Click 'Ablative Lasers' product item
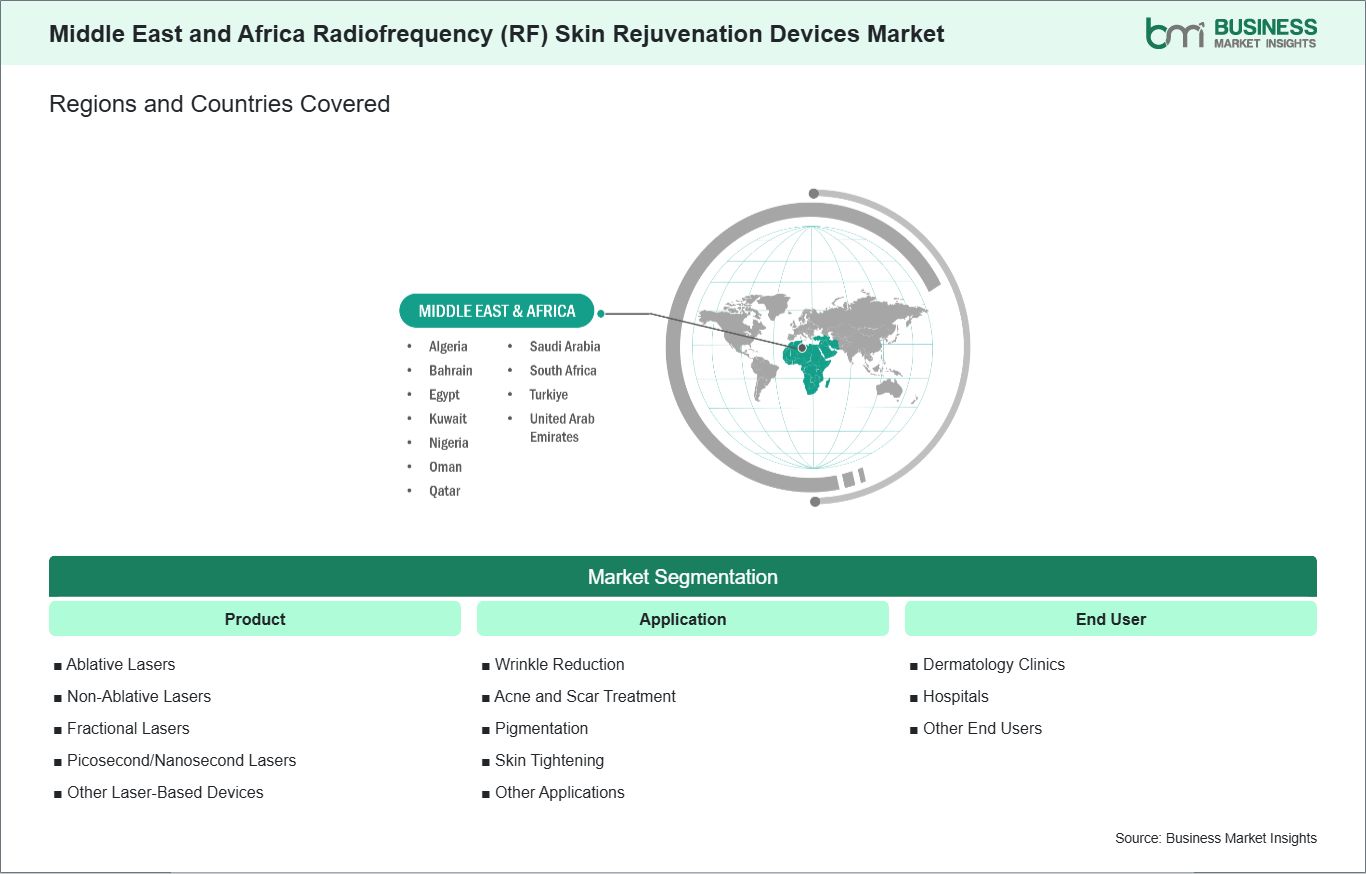 click(121, 664)
